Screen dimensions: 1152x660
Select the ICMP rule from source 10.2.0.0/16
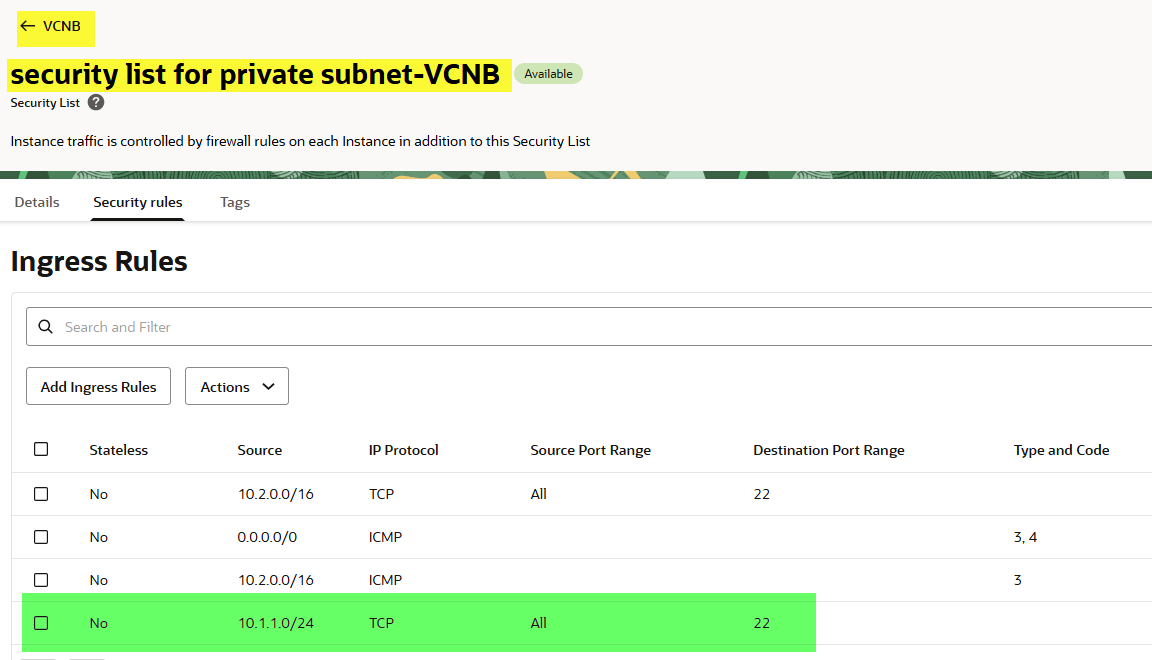point(41,580)
